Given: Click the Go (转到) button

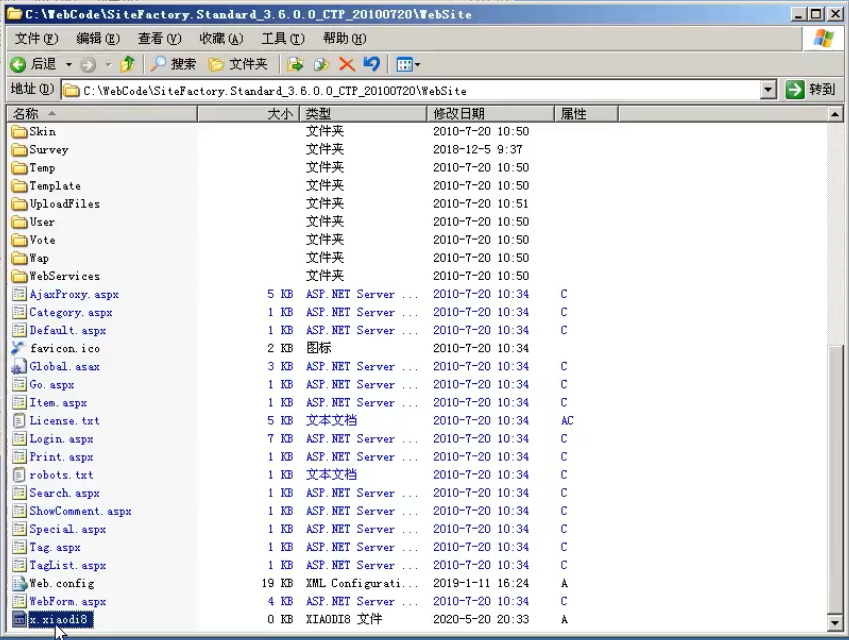Looking at the screenshot, I should [810, 90].
